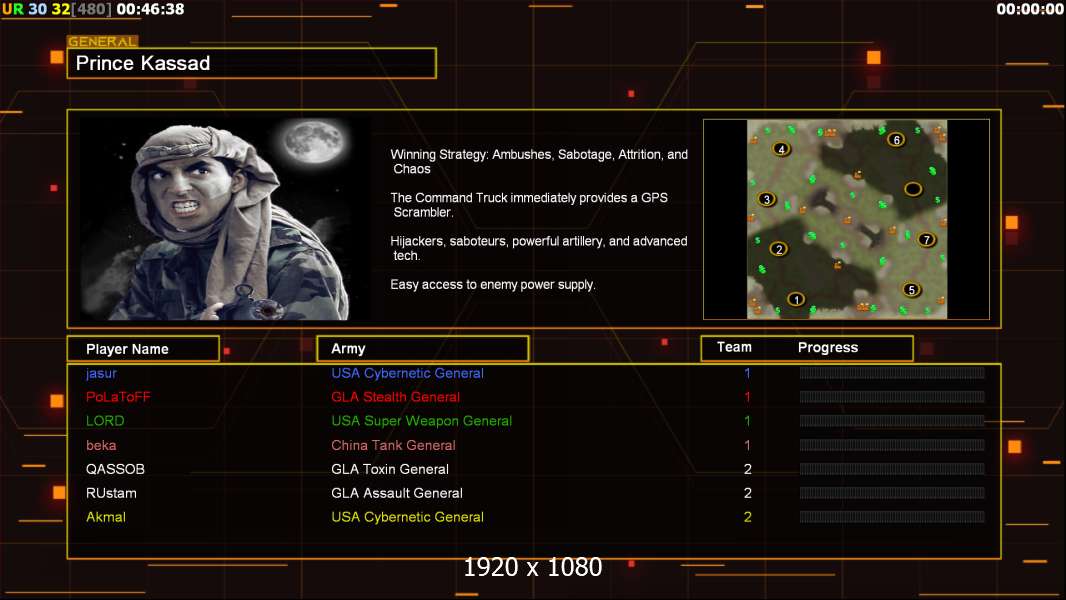Click start position marker 1 on the minimap
Viewport: 1066px width, 600px height.
pyautogui.click(x=796, y=299)
